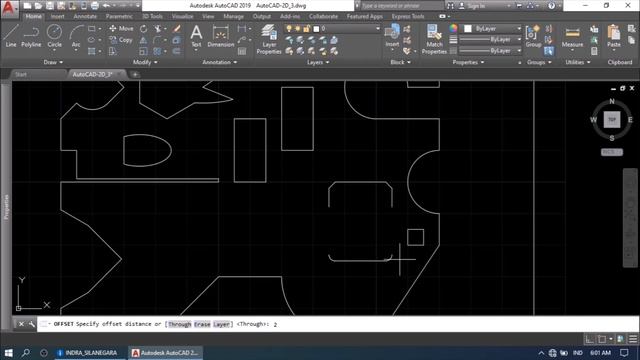
Task: Expand the Annotation panel
Action: (x=220, y=62)
